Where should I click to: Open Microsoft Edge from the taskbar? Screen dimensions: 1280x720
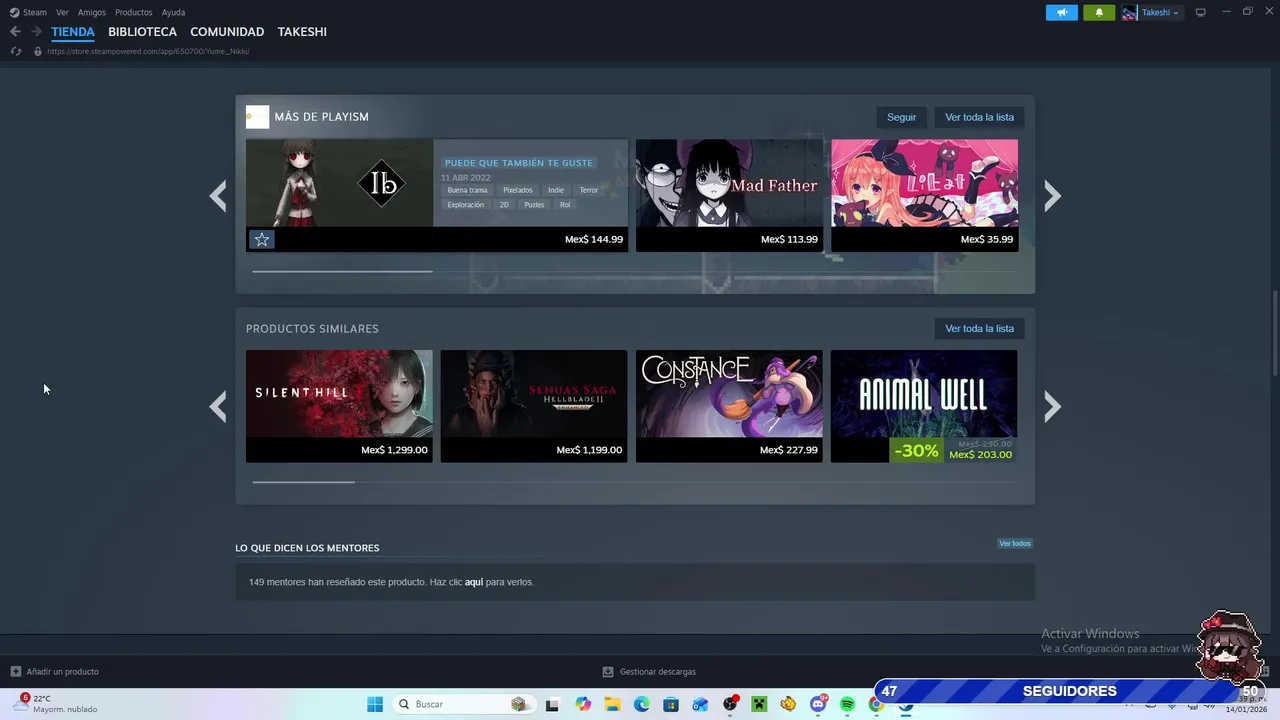coord(641,704)
